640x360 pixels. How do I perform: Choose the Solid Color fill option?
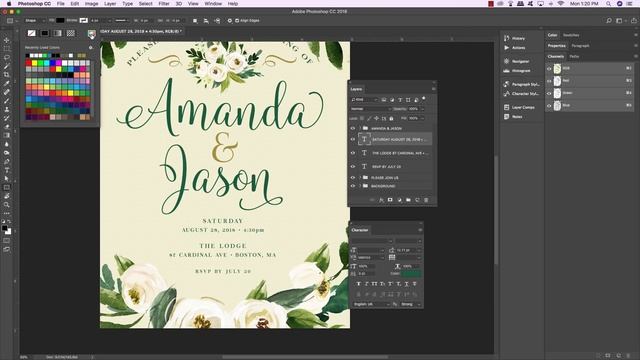click(x=44, y=33)
